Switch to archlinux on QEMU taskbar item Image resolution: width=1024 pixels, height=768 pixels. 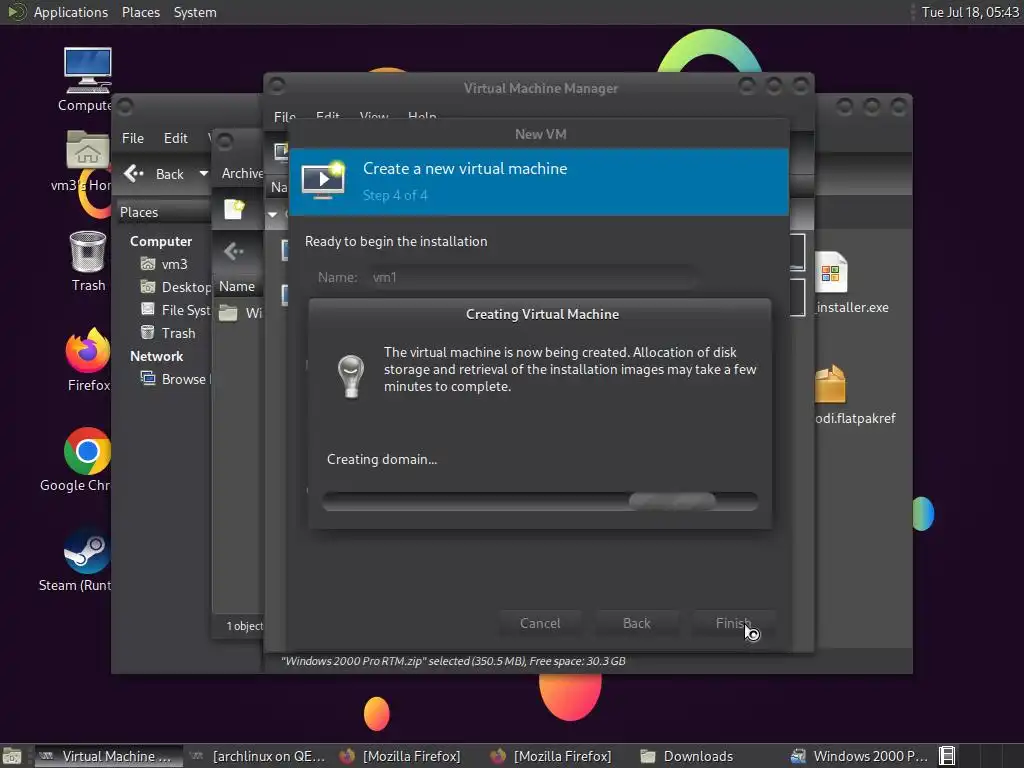[260, 756]
